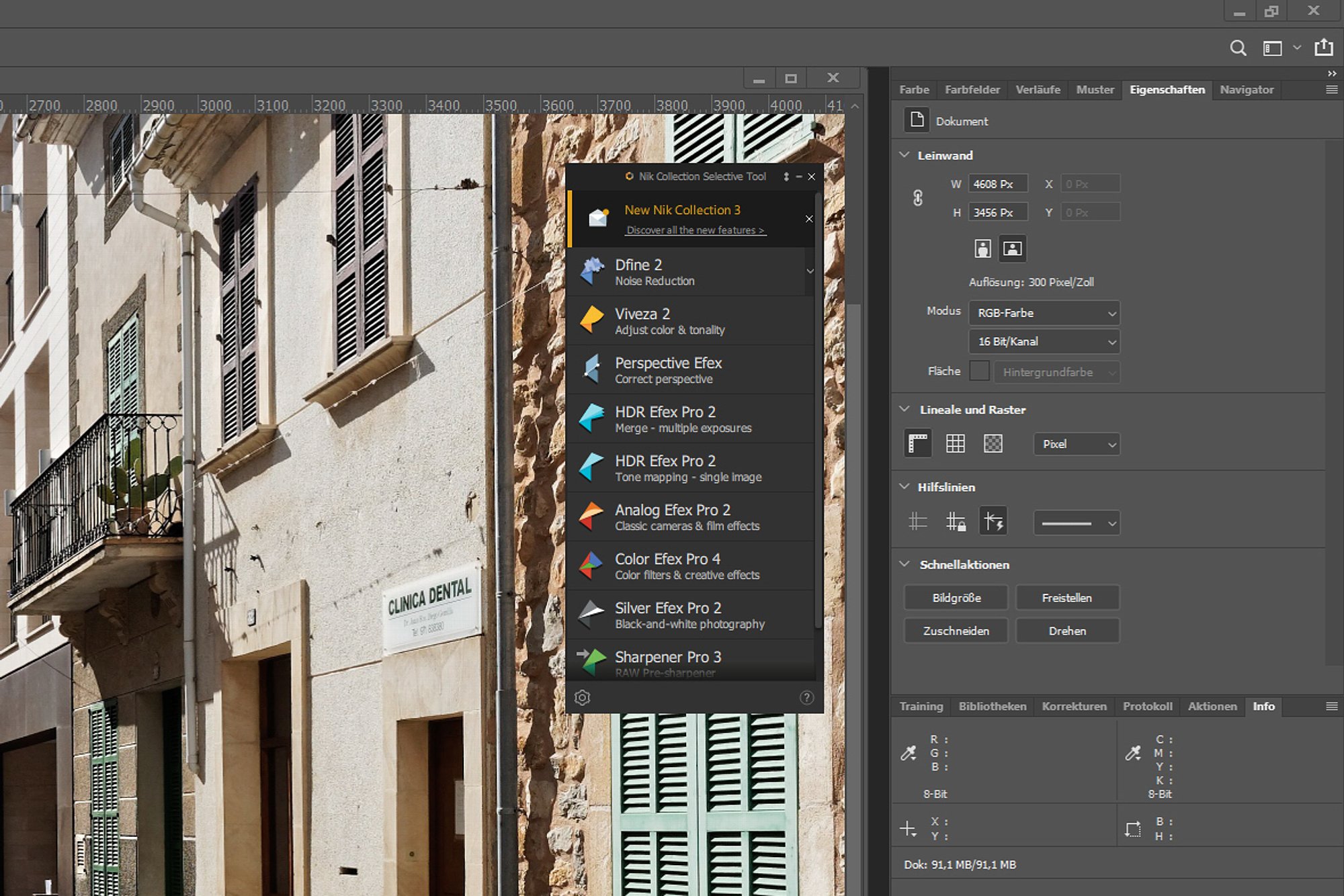Screen dimensions: 1344x896
Task: Click the Zuschneiden button
Action: click(x=956, y=631)
